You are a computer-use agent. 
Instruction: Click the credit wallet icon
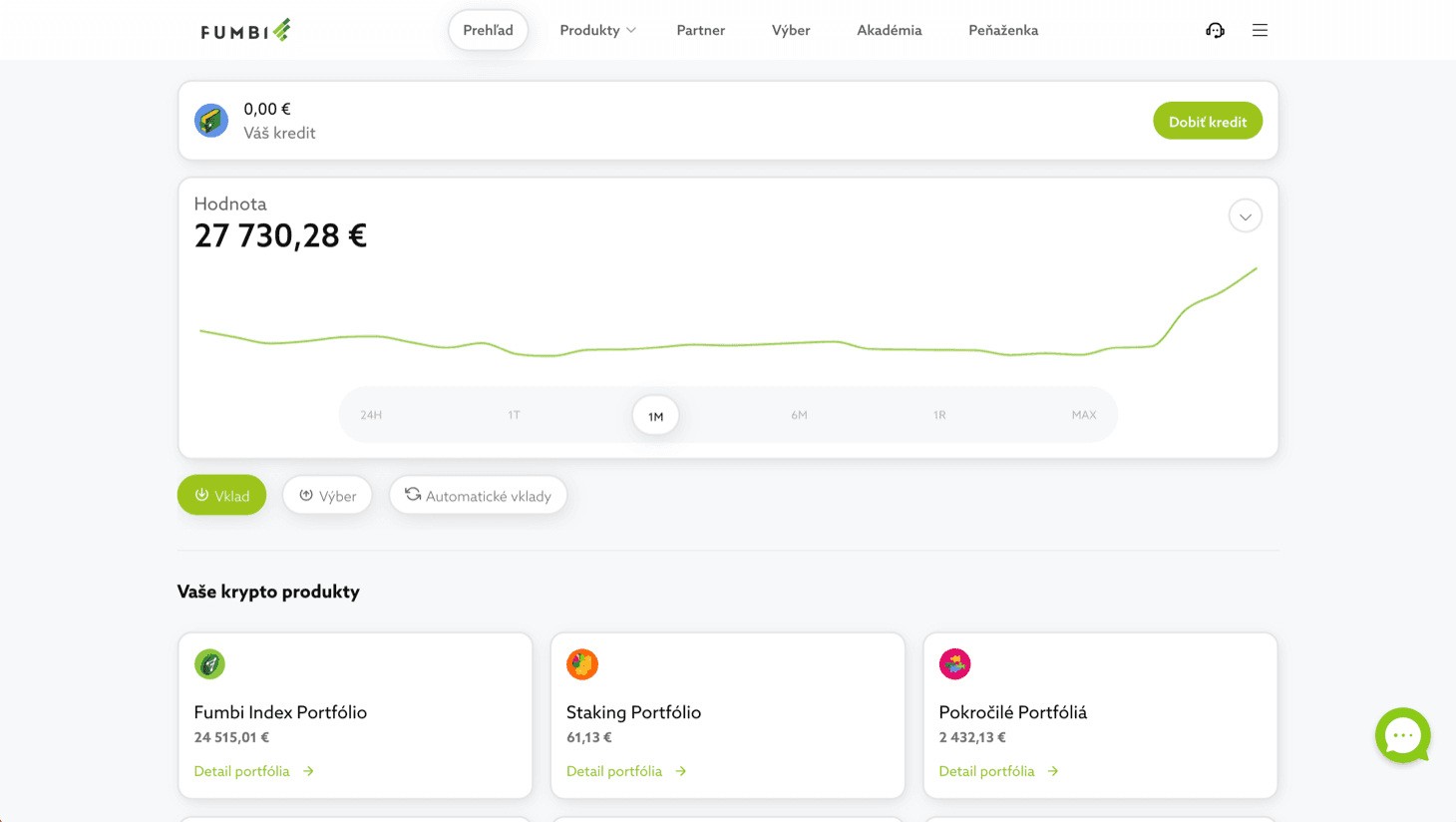coord(211,121)
